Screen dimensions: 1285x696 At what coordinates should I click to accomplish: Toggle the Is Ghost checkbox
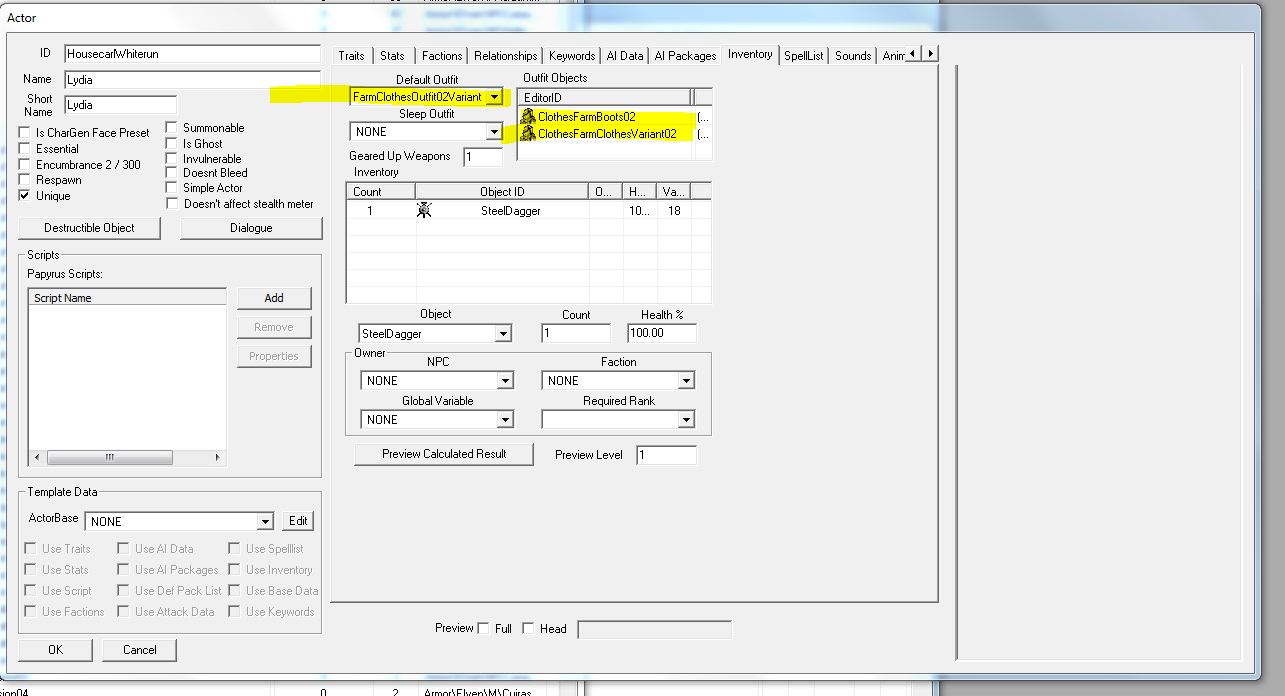[172, 143]
